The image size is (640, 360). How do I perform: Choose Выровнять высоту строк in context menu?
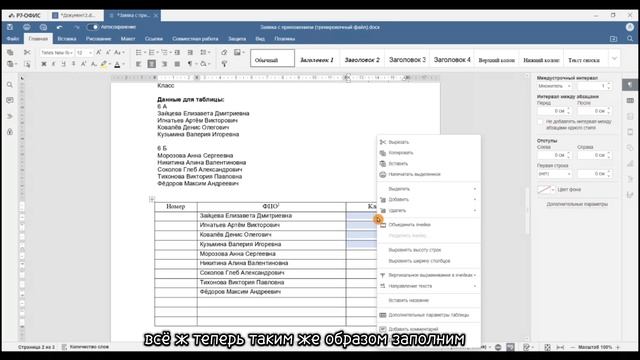(x=428, y=250)
